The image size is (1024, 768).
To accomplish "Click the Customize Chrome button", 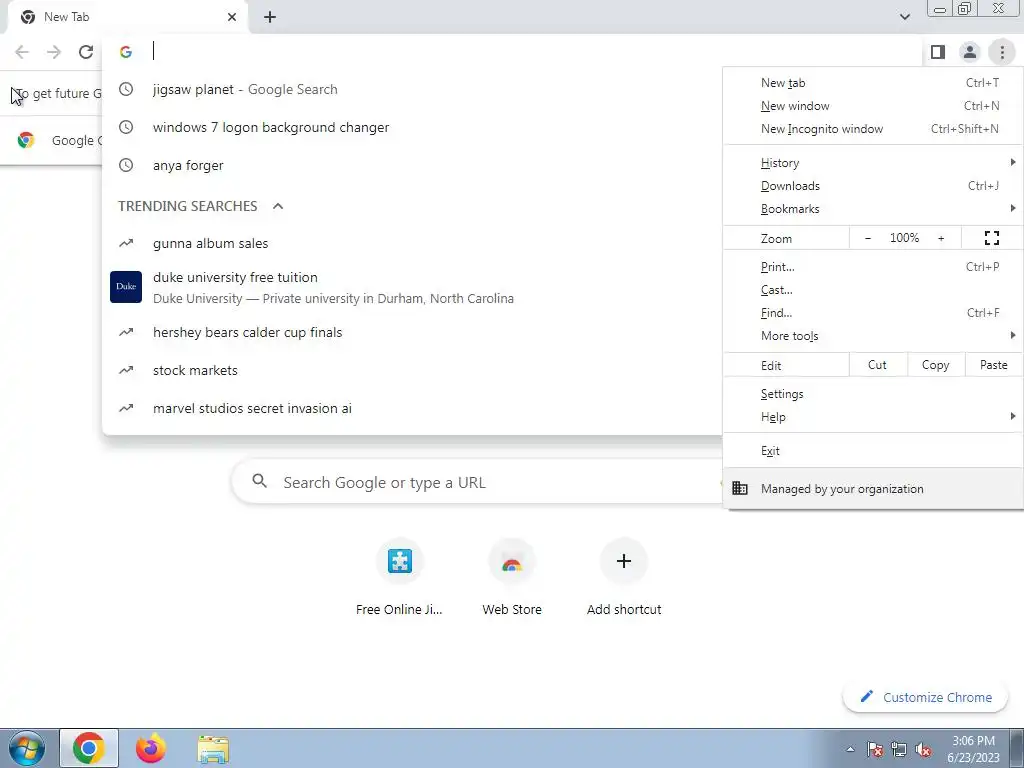I will (x=927, y=697).
